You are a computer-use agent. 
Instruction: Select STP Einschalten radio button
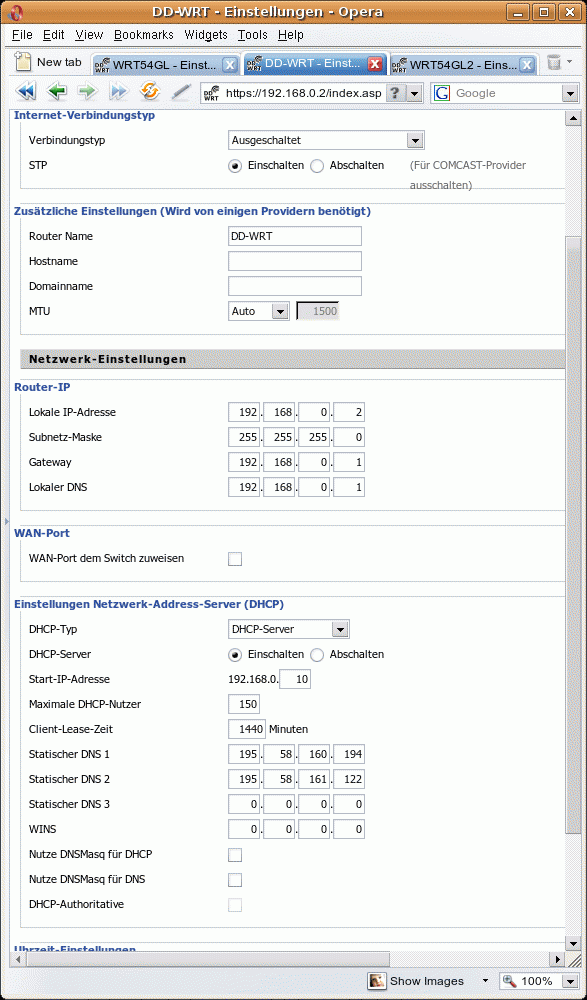(236, 166)
